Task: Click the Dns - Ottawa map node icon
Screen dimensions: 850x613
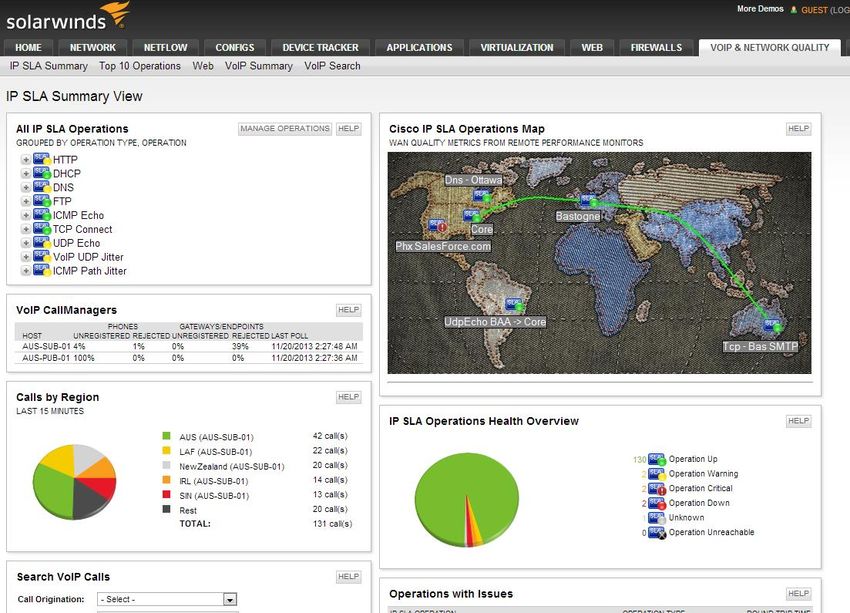Action: (x=482, y=196)
